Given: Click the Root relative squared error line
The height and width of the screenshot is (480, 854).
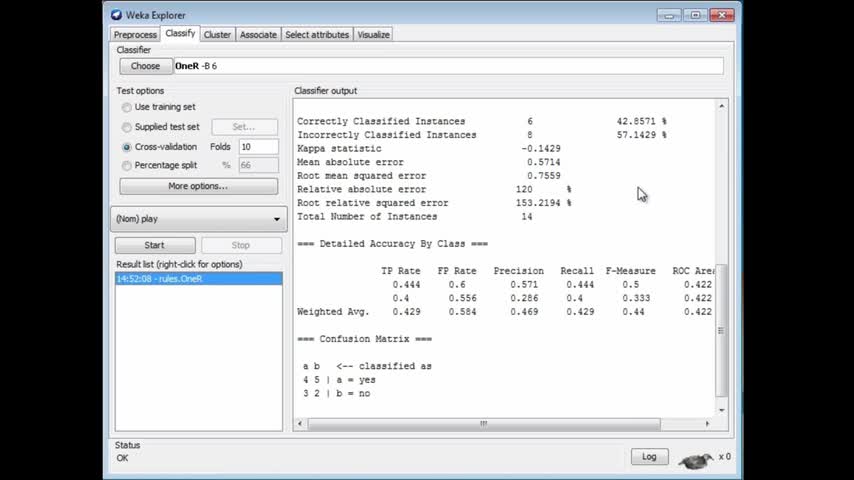Looking at the screenshot, I should pyautogui.click(x=434, y=203).
